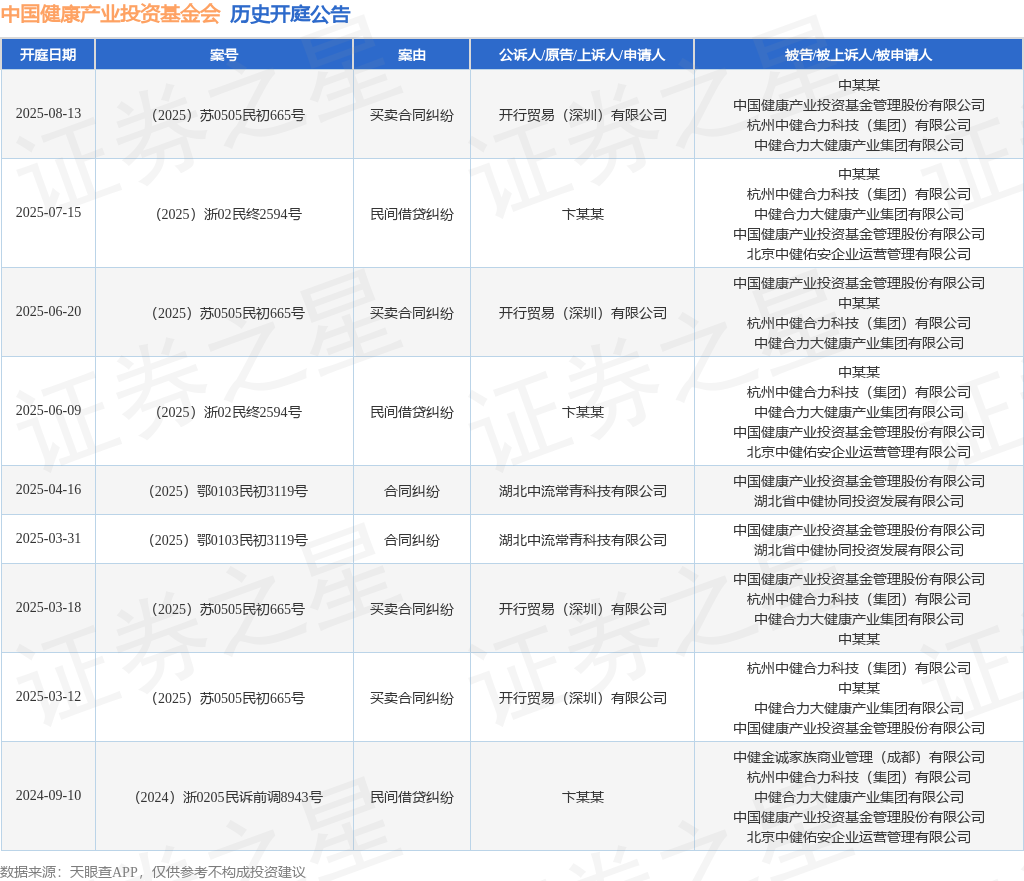Click 开行贸易（深圳）有限公司 in the 2025-08-13 row
The image size is (1024, 881).
(x=583, y=115)
